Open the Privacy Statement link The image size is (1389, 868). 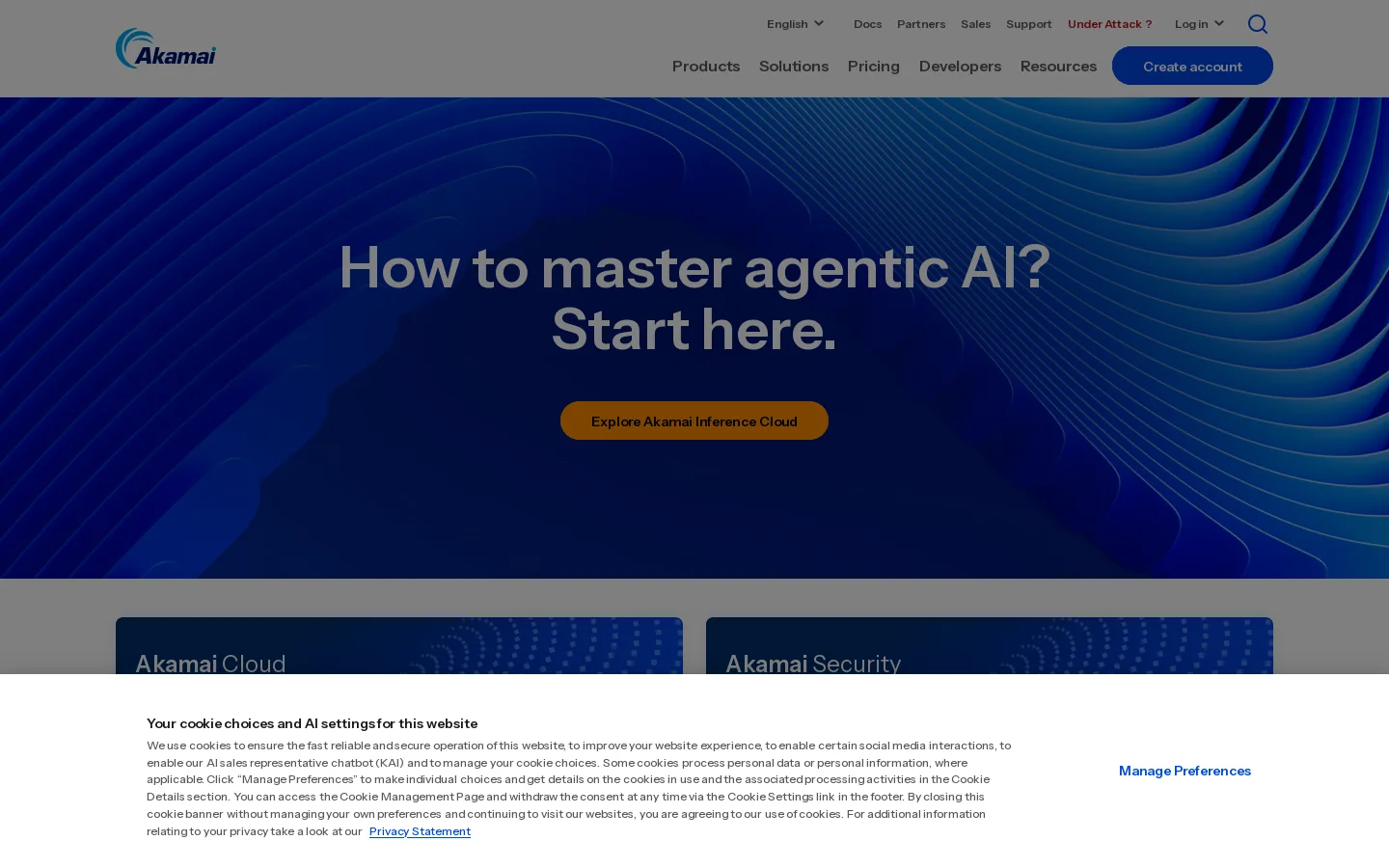420,831
